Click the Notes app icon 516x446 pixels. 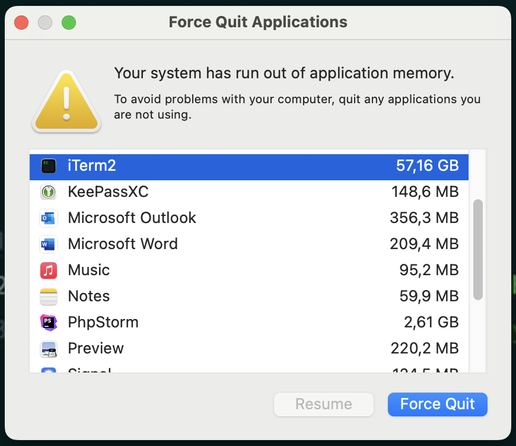[49, 297]
